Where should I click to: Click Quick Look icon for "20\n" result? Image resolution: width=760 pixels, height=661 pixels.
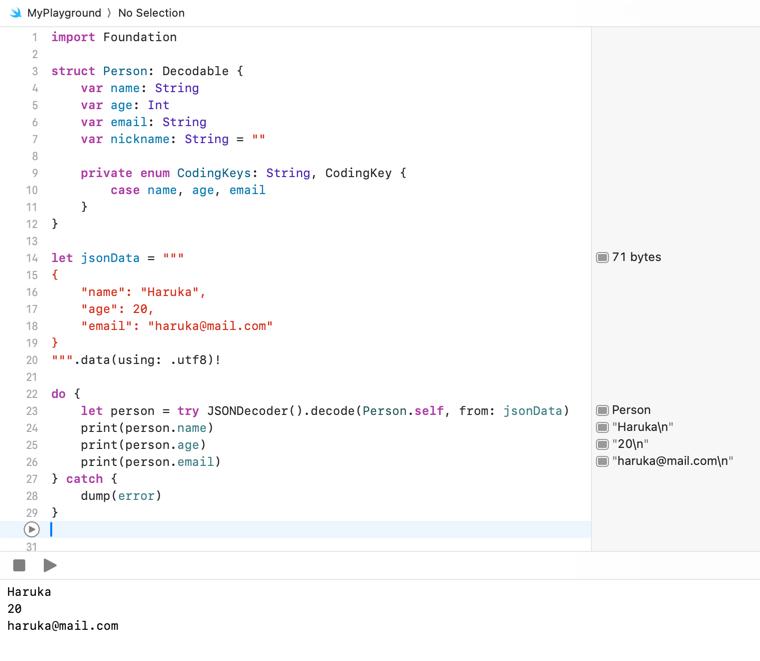(x=602, y=444)
